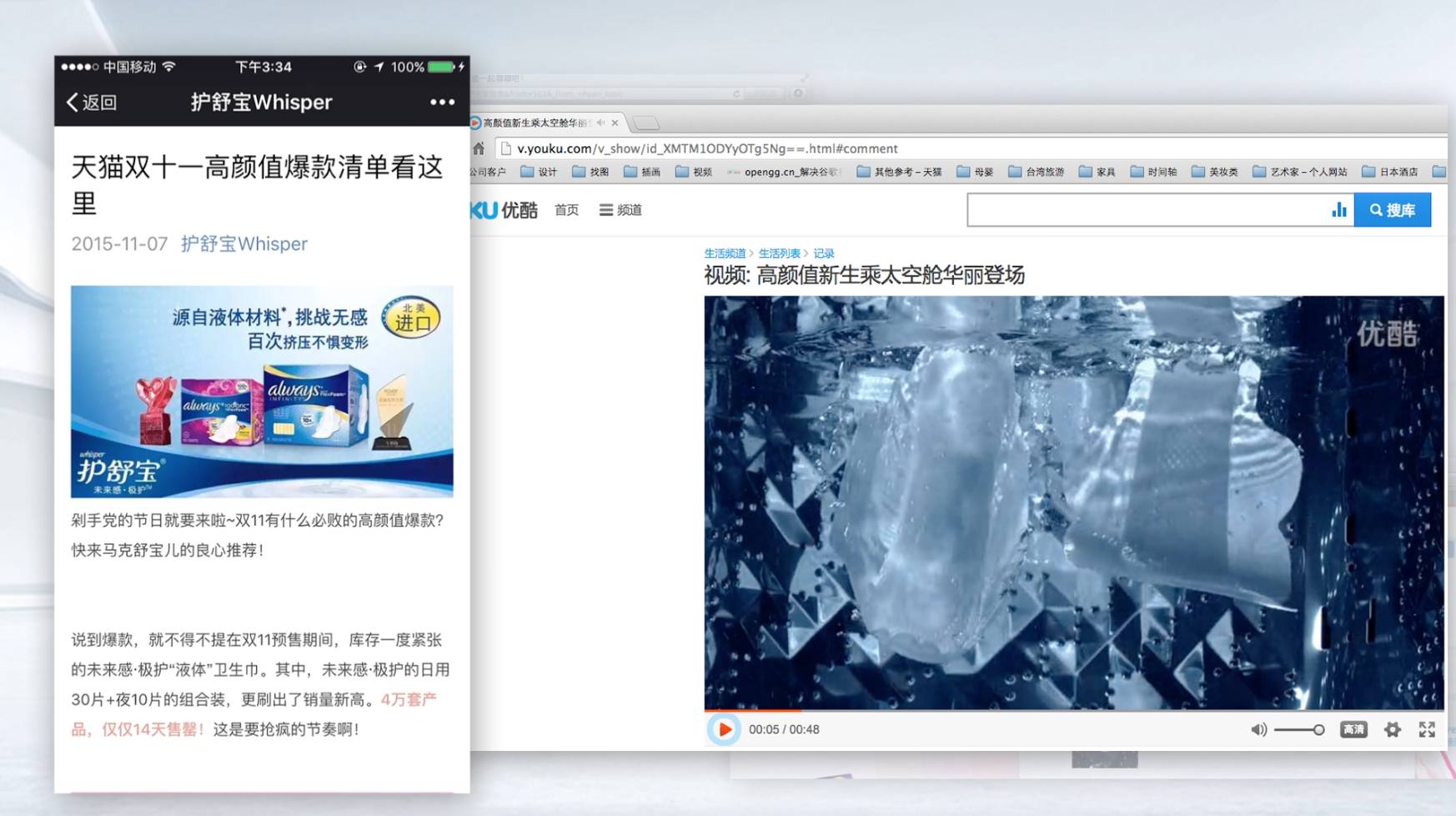1456x816 pixels.
Task: Click the Youku video frame to toggle playback
Action: pyautogui.click(x=1074, y=502)
